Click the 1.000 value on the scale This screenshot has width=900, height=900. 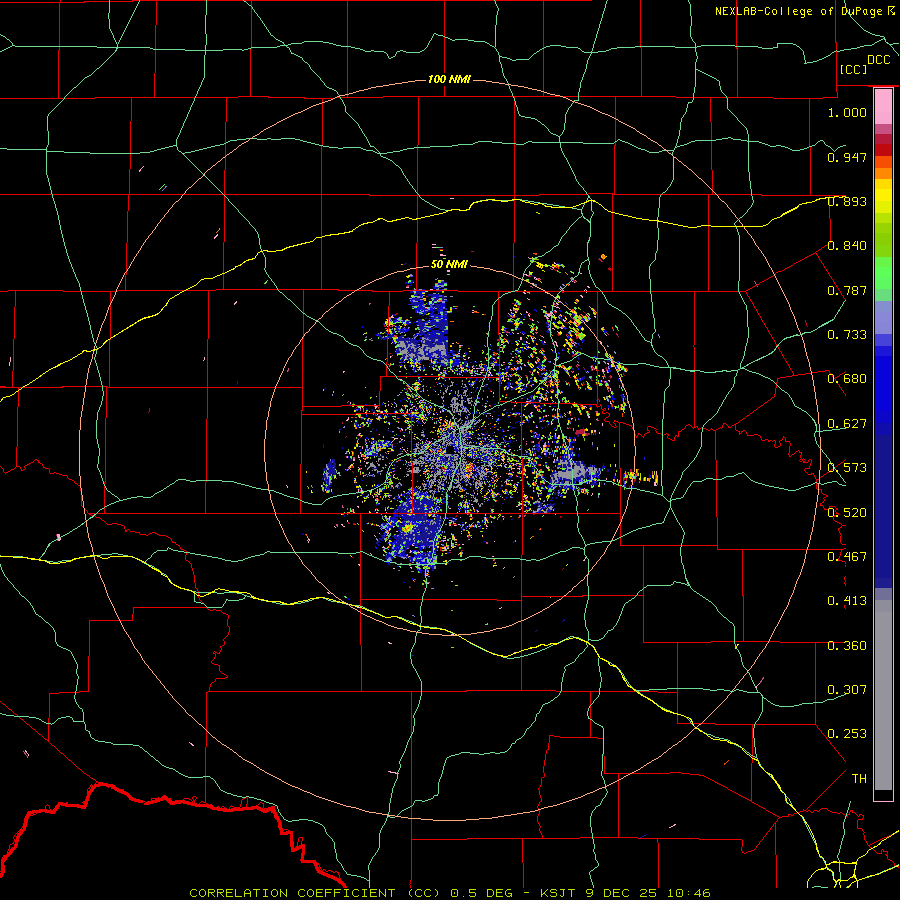847,112
